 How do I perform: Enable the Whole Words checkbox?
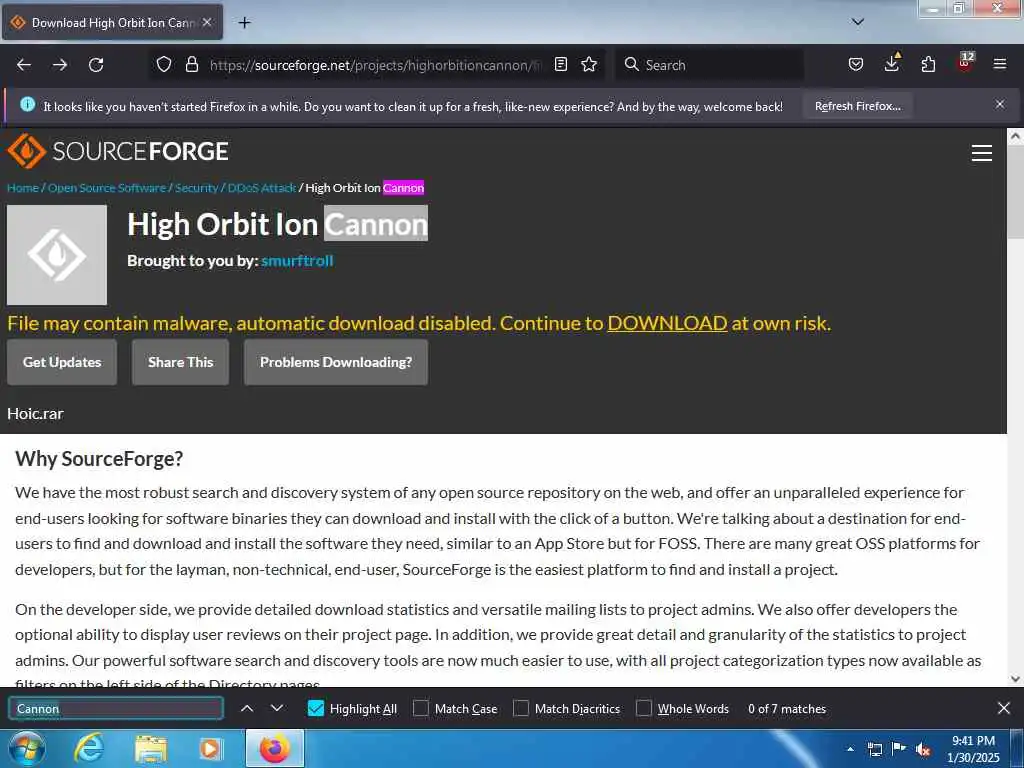click(644, 709)
